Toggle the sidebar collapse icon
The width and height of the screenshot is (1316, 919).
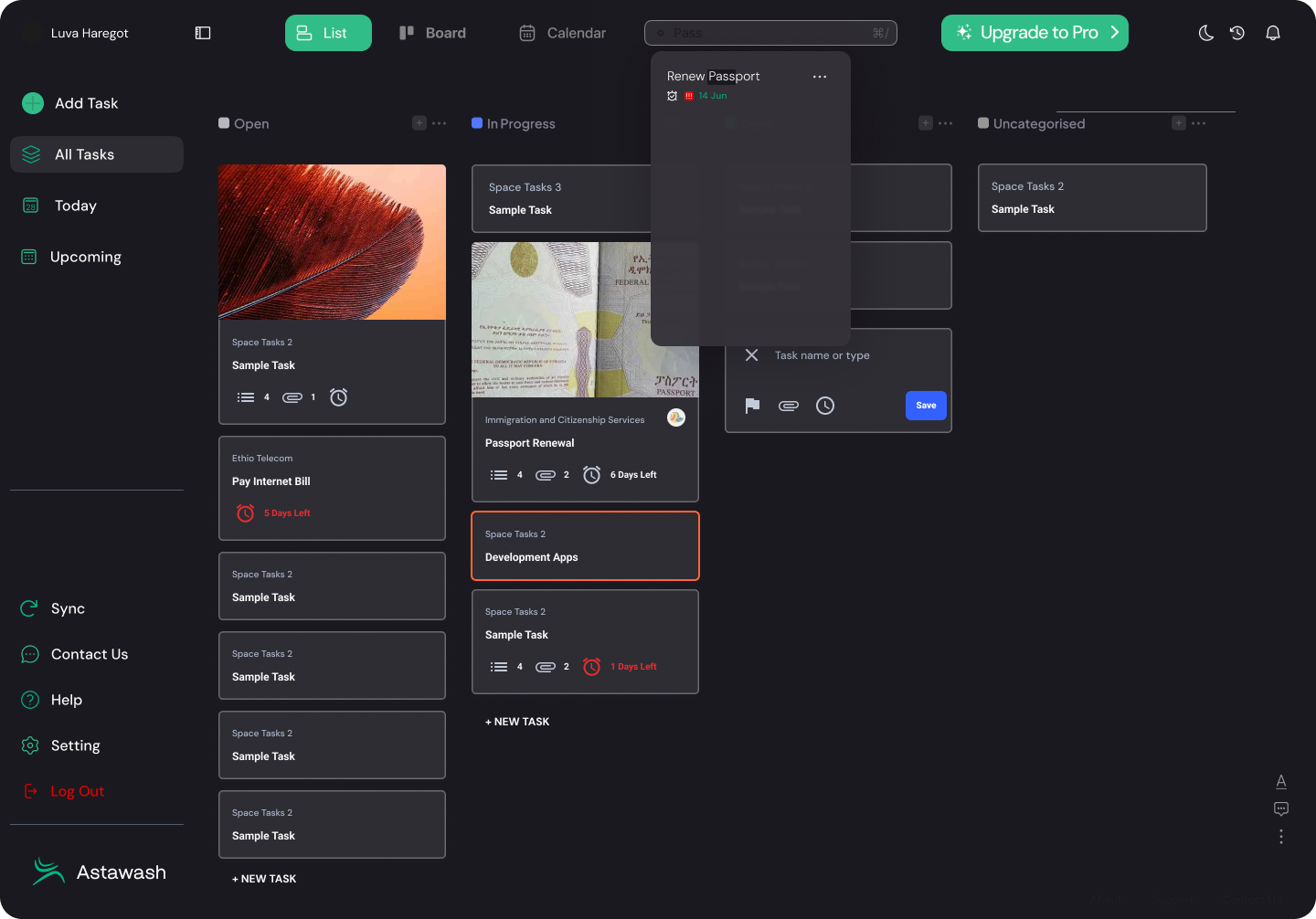(203, 33)
